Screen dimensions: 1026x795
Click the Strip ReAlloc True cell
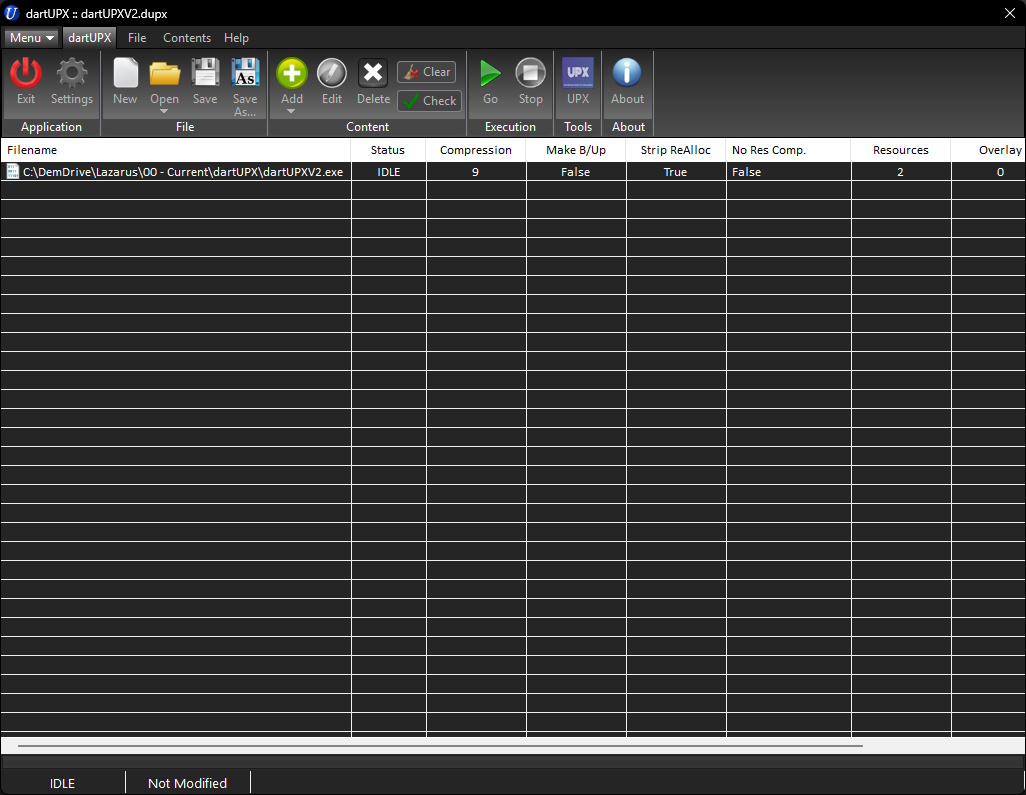click(x=675, y=171)
